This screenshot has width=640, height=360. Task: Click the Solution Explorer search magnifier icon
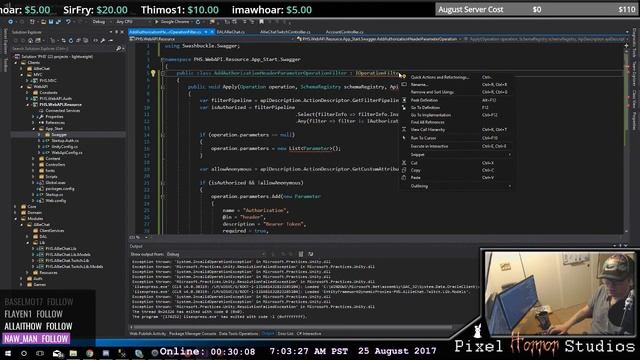pos(118,49)
